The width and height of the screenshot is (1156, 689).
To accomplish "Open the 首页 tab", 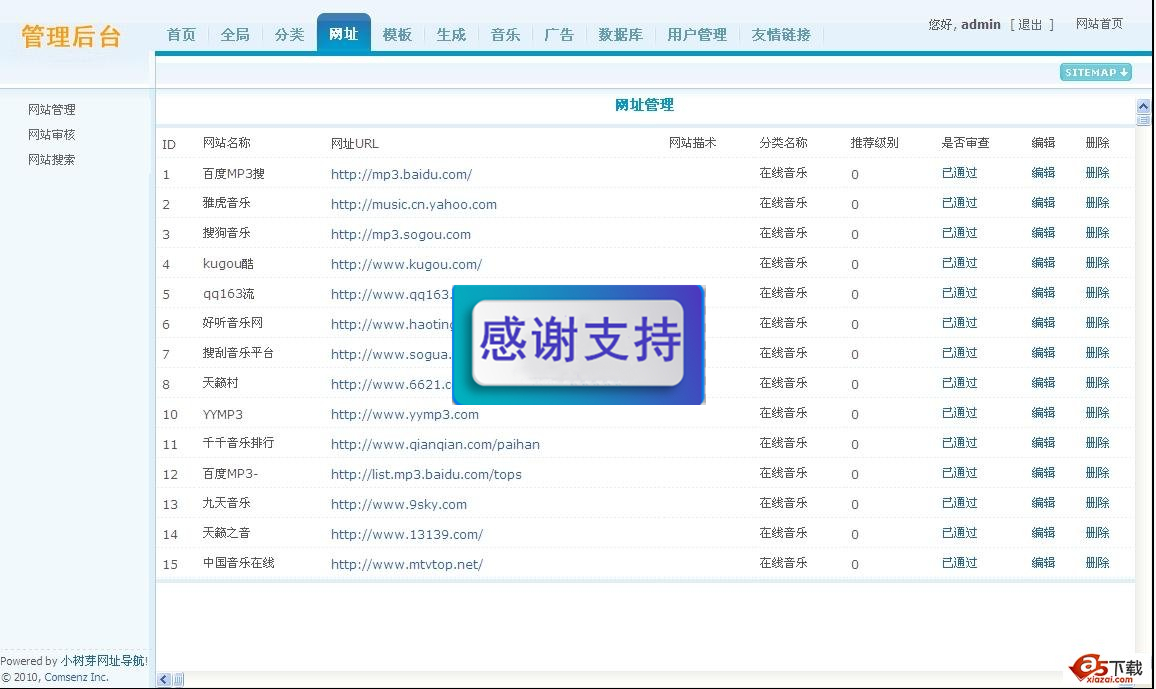I will point(181,35).
